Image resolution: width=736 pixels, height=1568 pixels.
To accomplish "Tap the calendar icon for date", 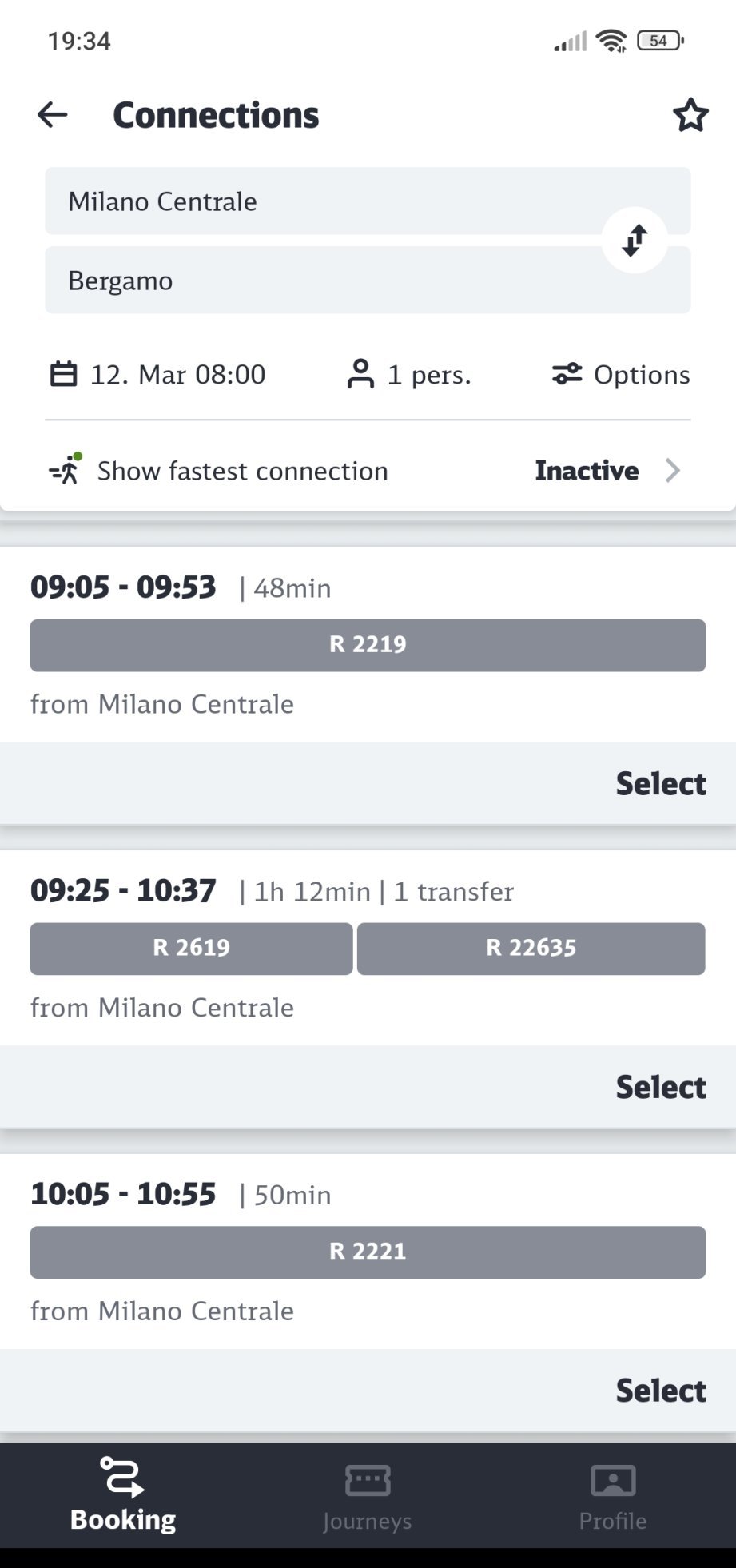I will [x=64, y=374].
